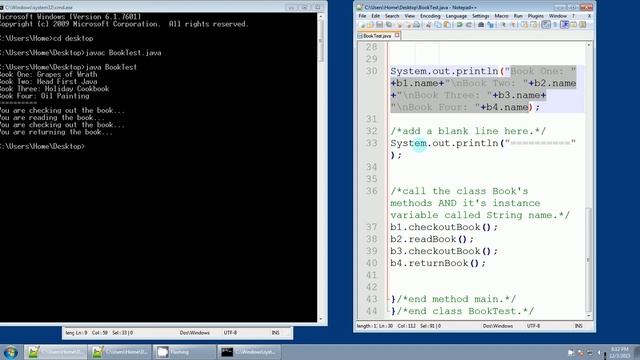Toggle Show All Characters icon

(555, 25)
